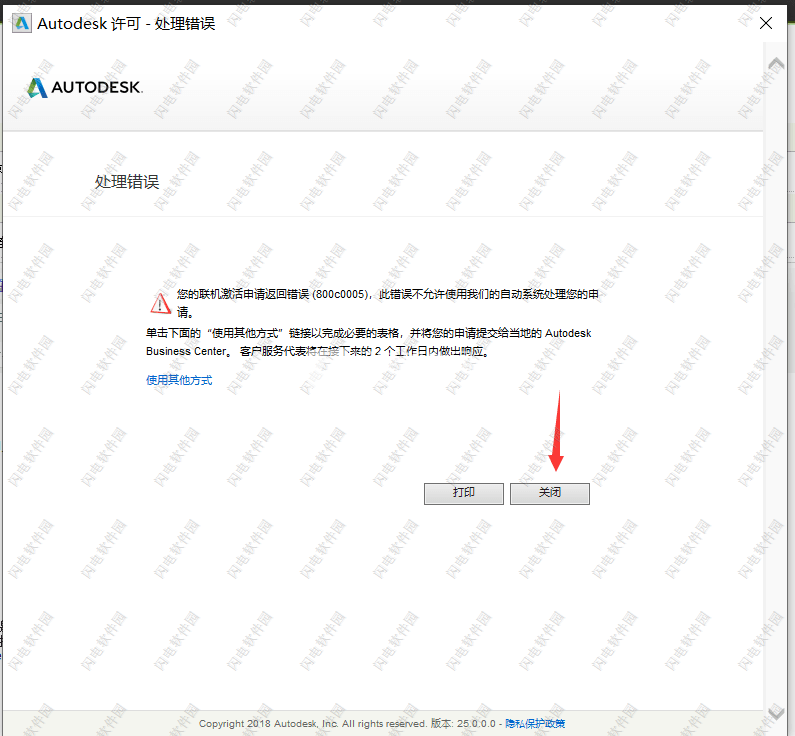Click the error message mentioning 800c0005

pos(387,303)
